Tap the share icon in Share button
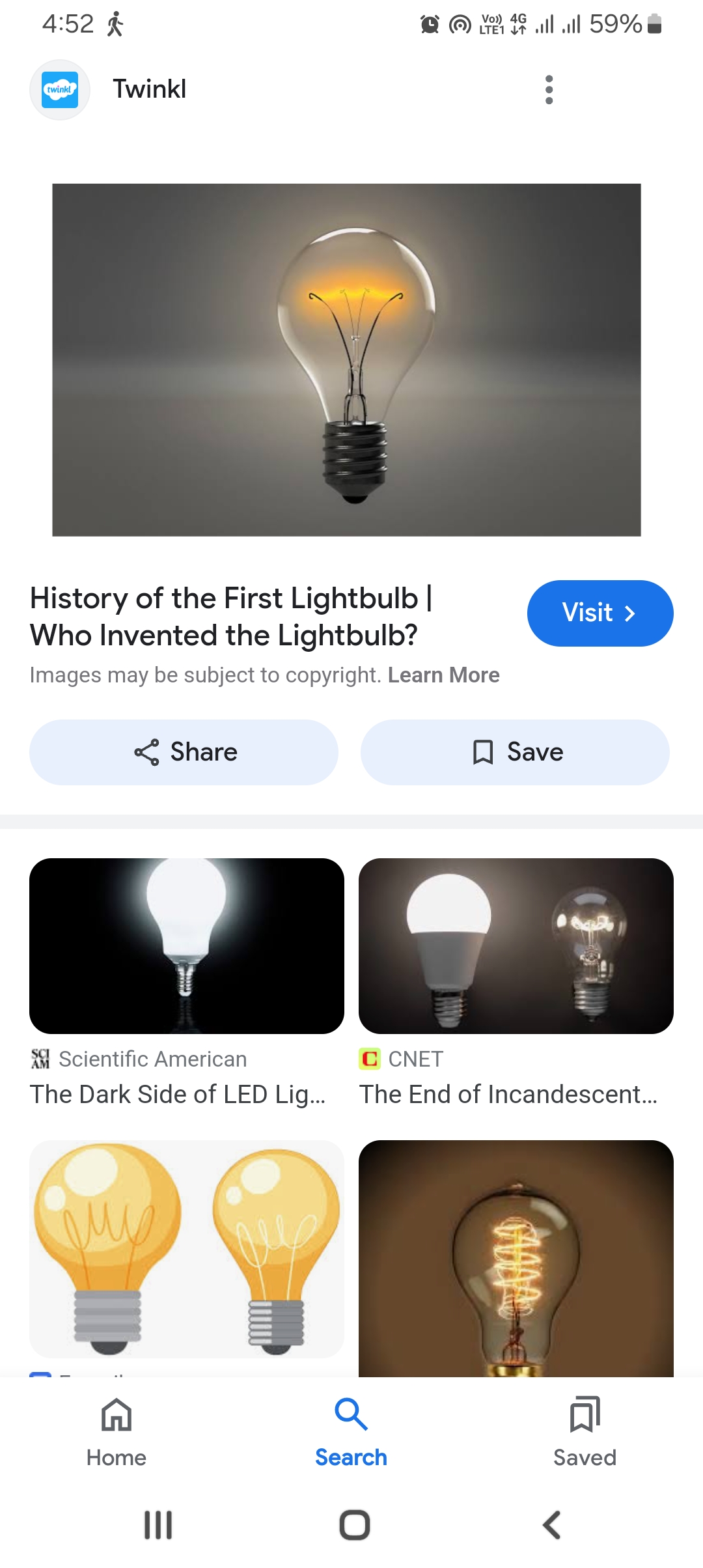 pyautogui.click(x=146, y=752)
